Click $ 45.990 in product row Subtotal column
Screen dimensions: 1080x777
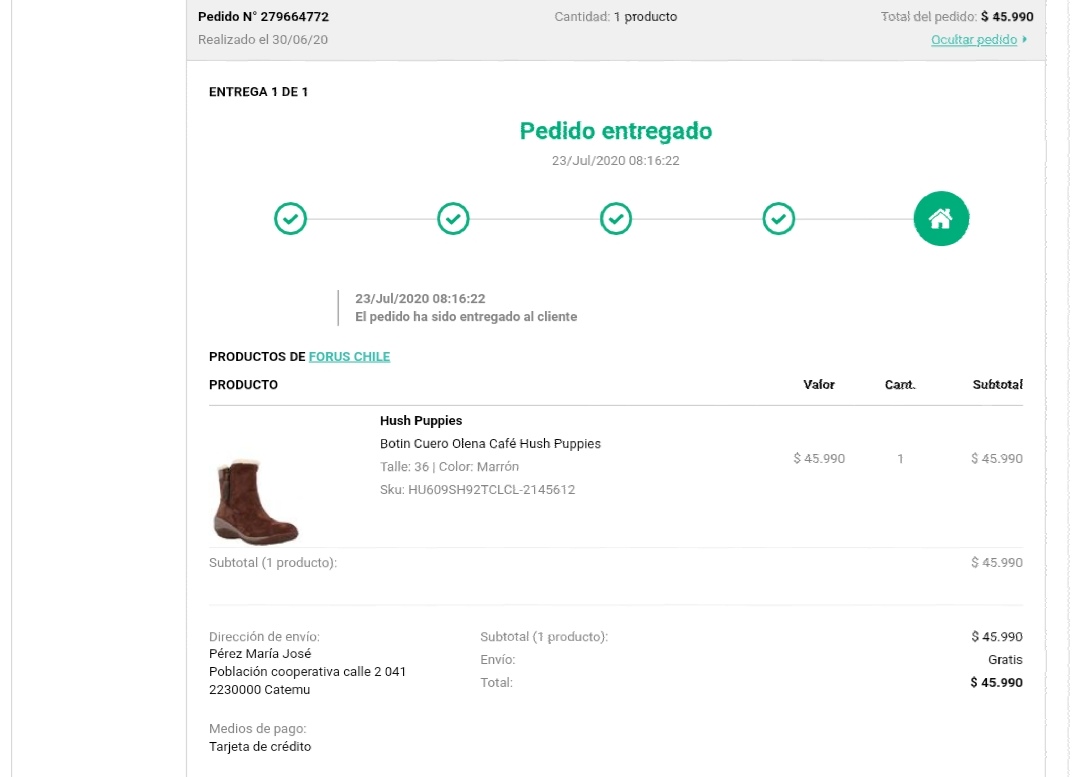pos(997,459)
